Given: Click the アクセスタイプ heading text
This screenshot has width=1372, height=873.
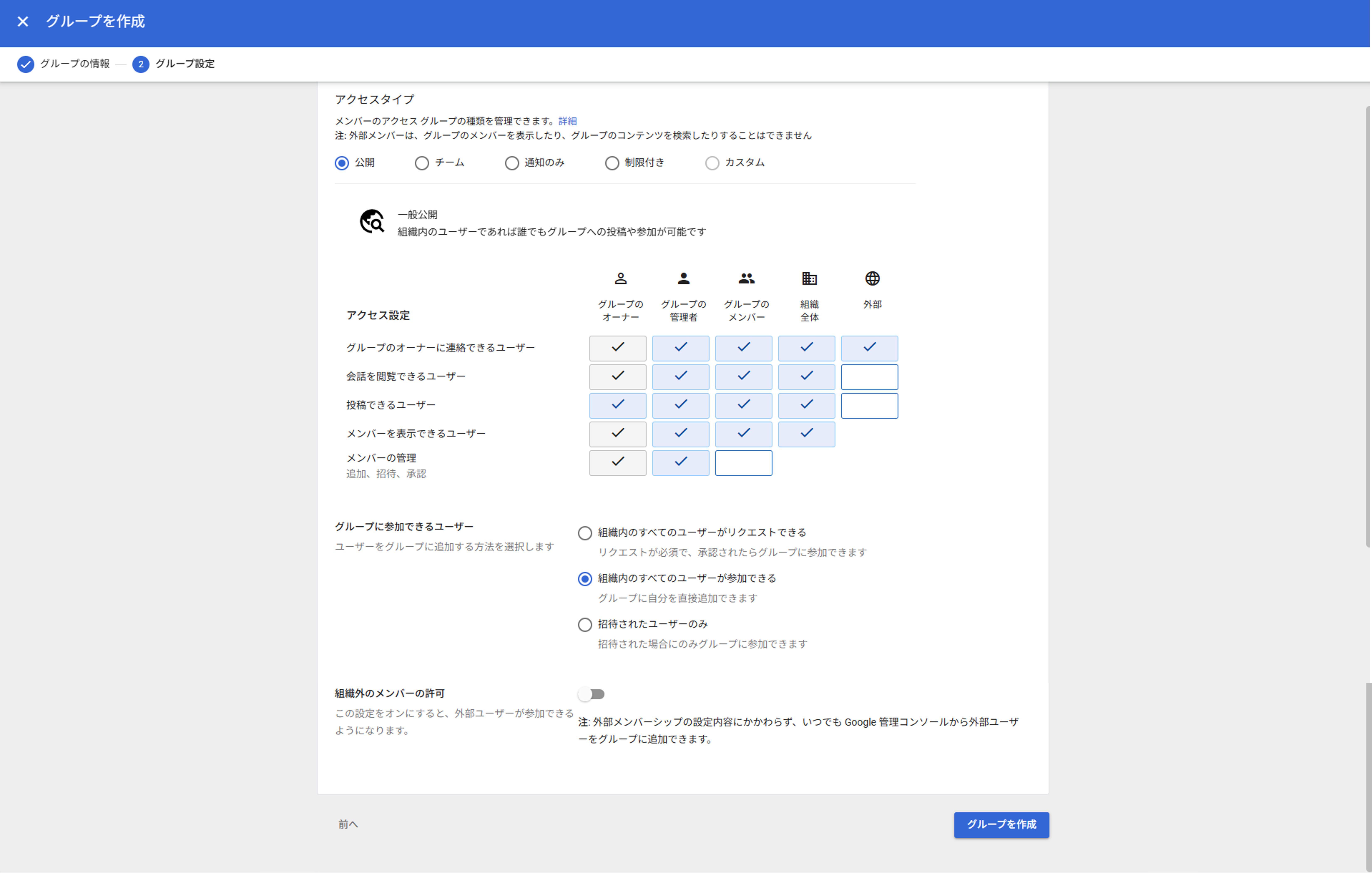Looking at the screenshot, I should (374, 99).
